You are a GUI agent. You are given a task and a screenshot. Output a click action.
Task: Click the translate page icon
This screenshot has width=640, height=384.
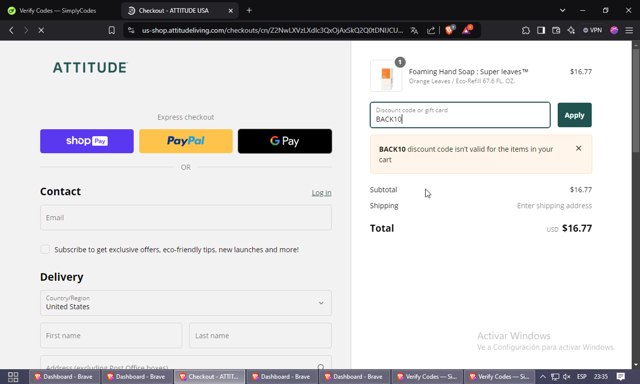pos(414,30)
